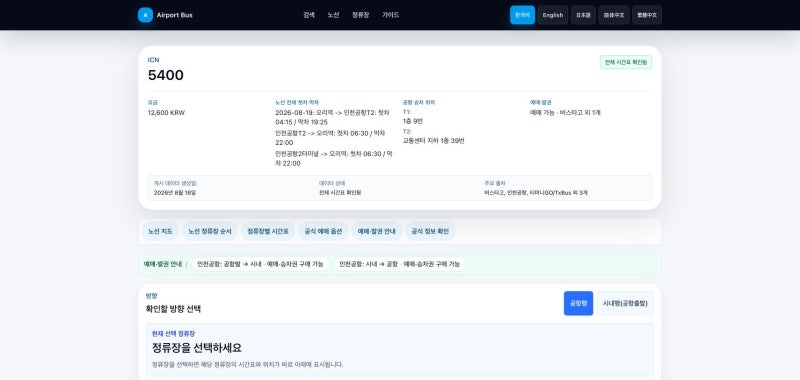Open the 예매·발권 안내 section chip
This screenshot has width=800, height=380.
click(377, 232)
